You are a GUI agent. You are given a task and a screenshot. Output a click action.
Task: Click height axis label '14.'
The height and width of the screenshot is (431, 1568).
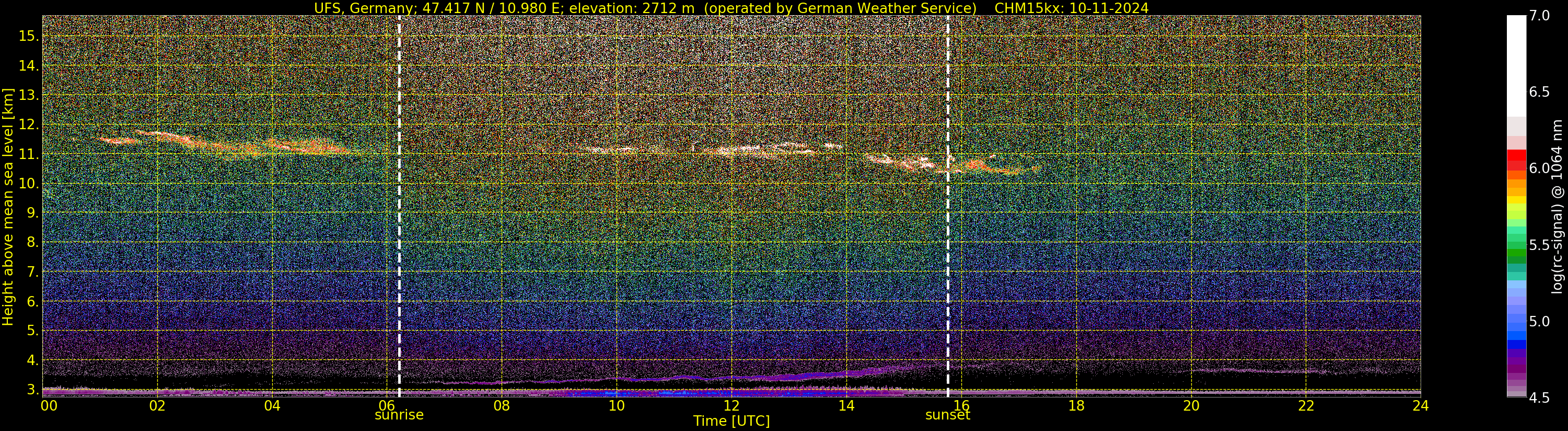(29, 65)
